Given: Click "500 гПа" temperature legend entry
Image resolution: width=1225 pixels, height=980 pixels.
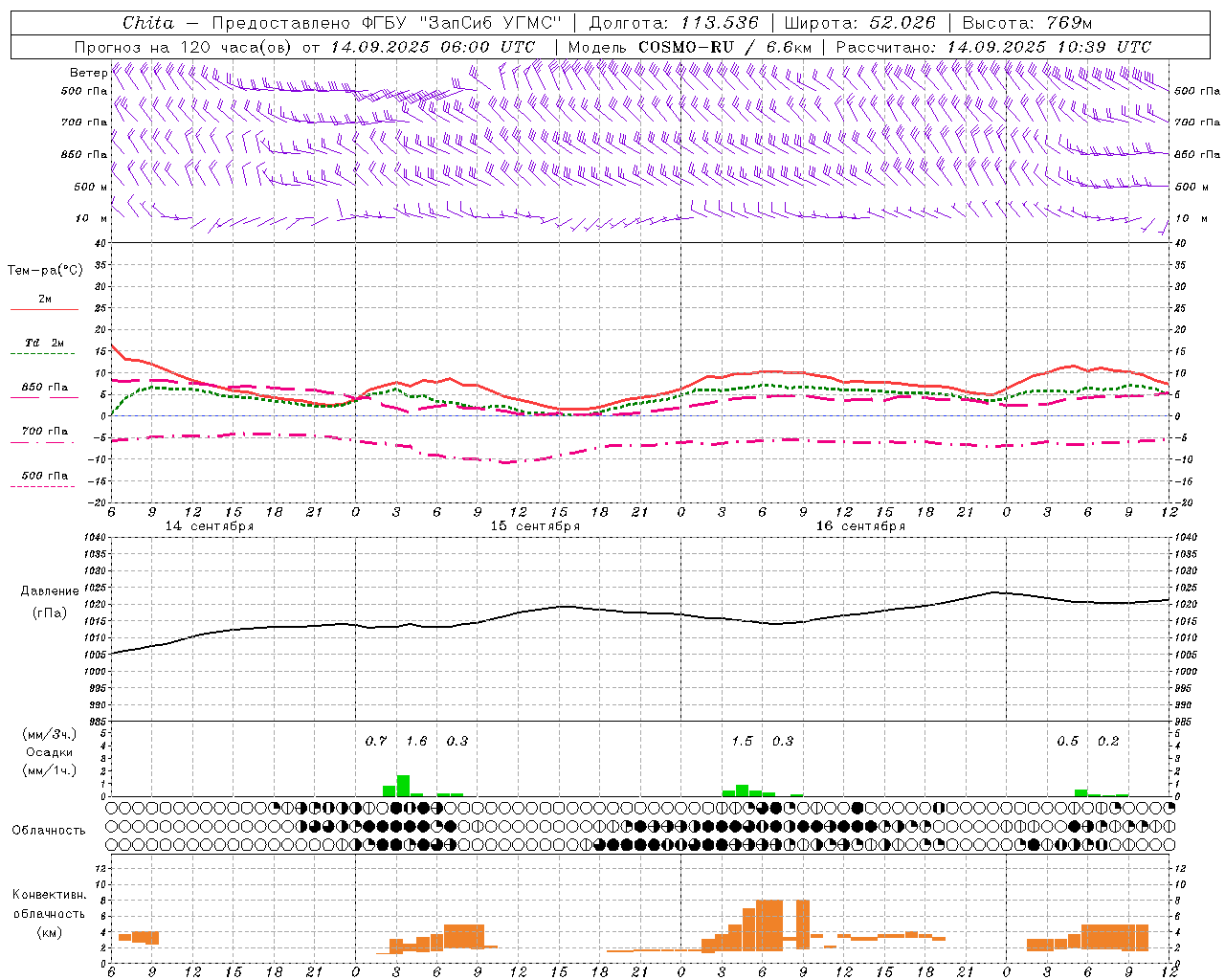Looking at the screenshot, I should 44,476.
